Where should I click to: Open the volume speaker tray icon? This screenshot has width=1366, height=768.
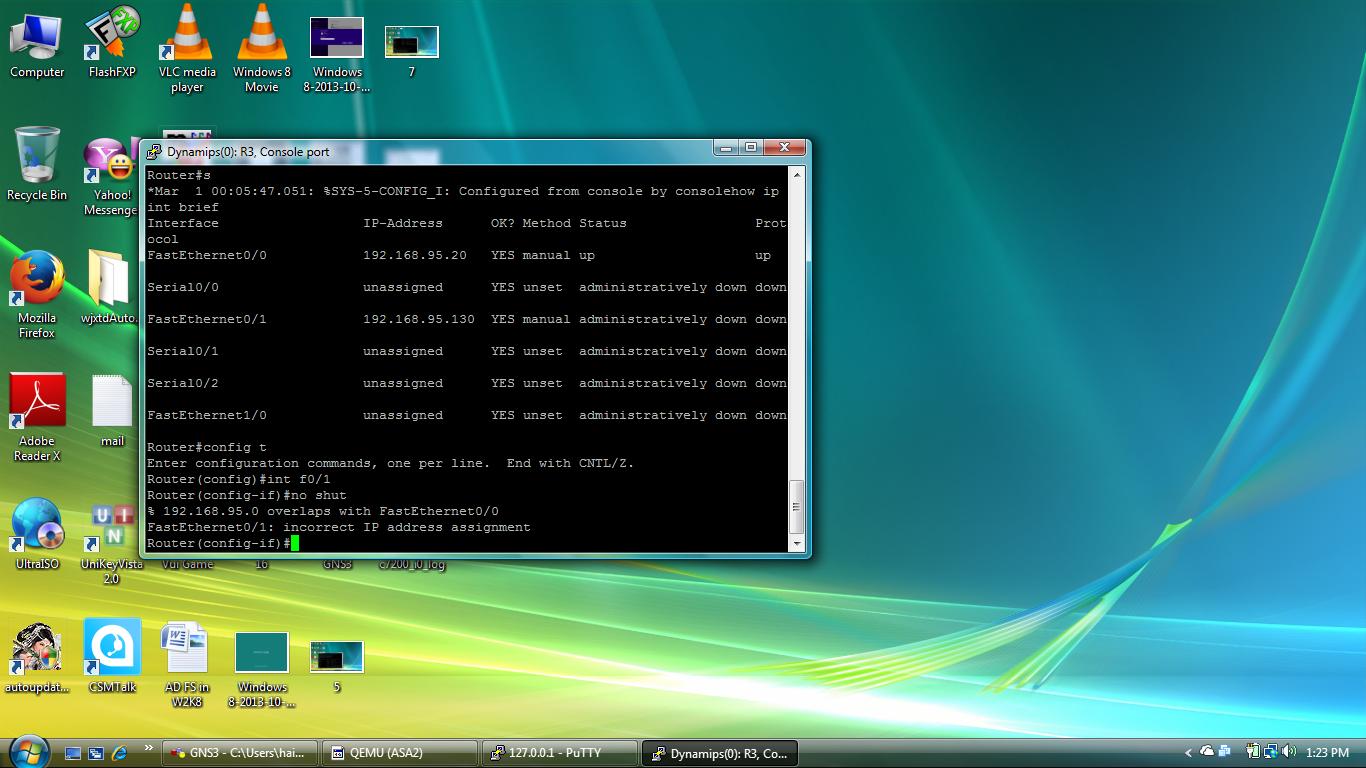click(1289, 752)
